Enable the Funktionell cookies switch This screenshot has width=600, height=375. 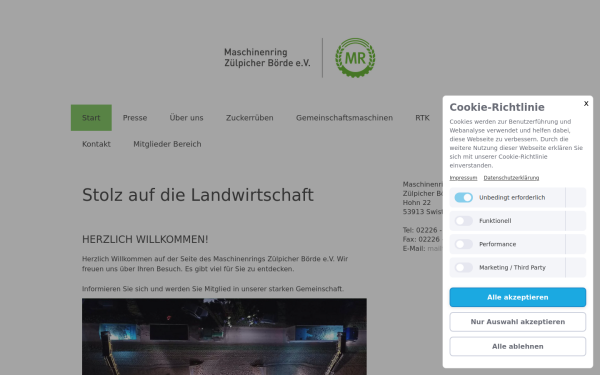(x=463, y=221)
